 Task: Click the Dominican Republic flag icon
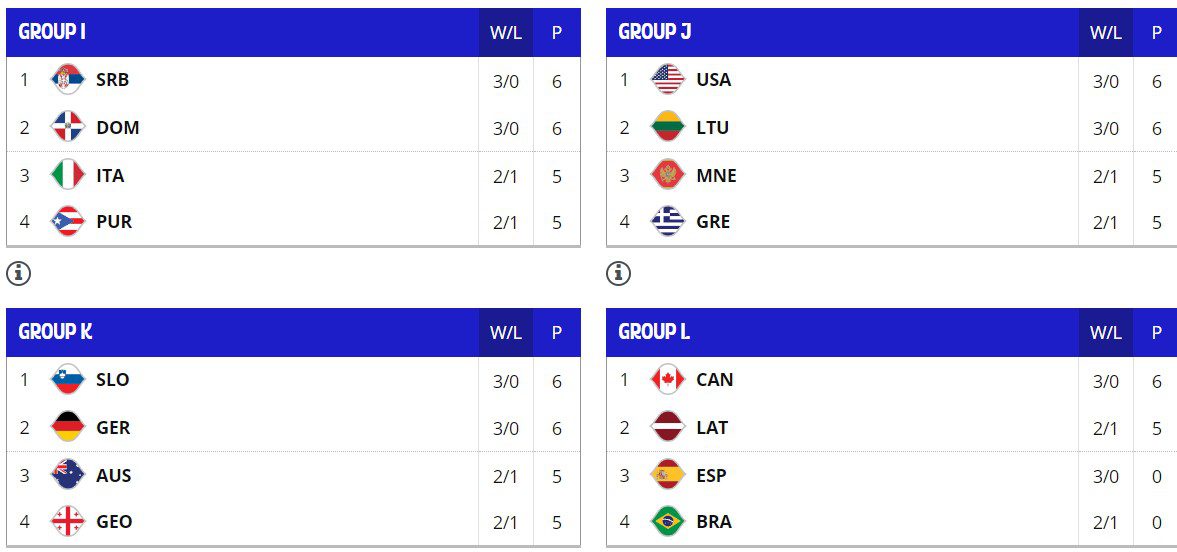tap(68, 127)
